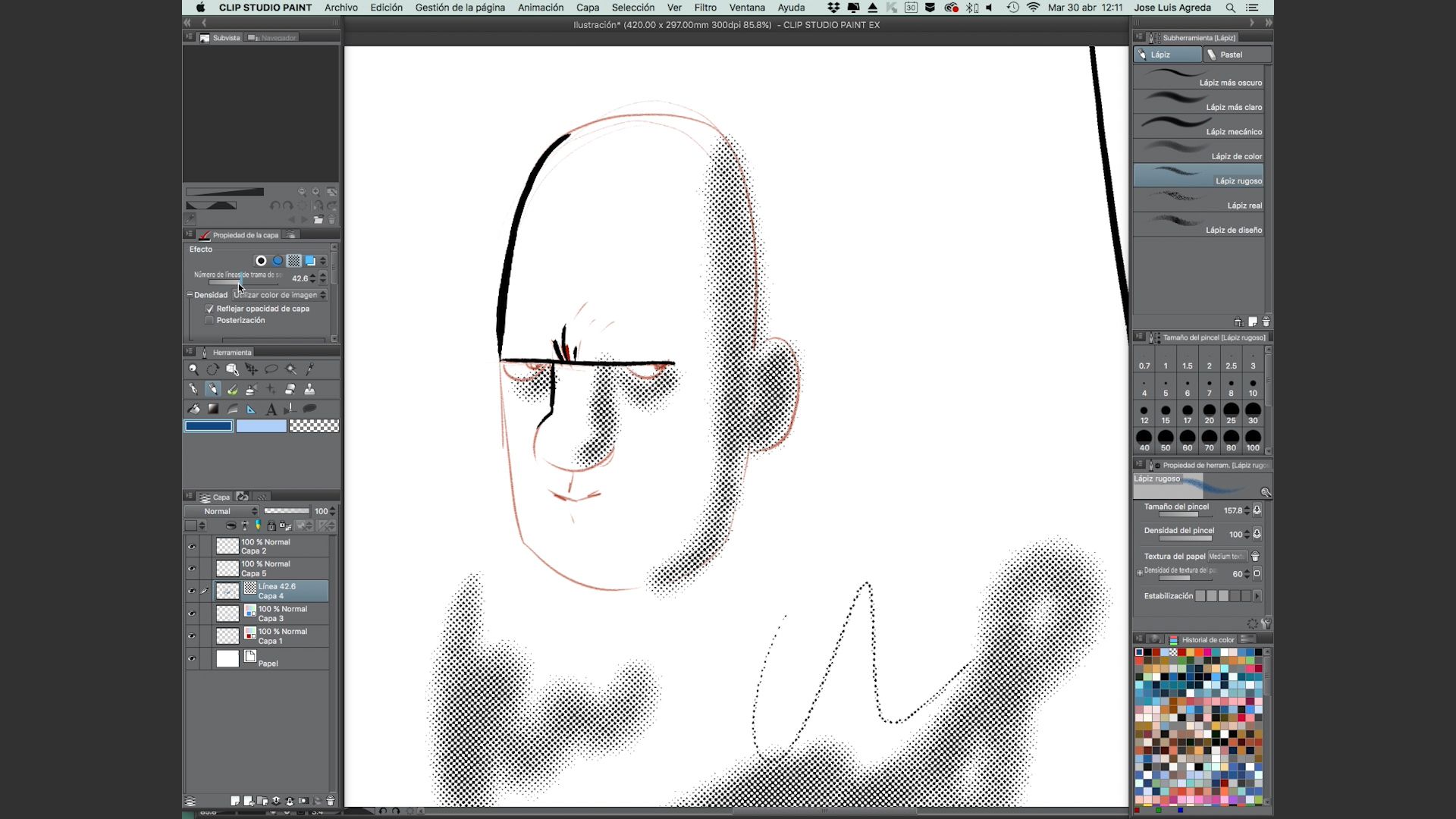Collapse the Densidad section
Screen dimensions: 1456x819
tap(190, 295)
